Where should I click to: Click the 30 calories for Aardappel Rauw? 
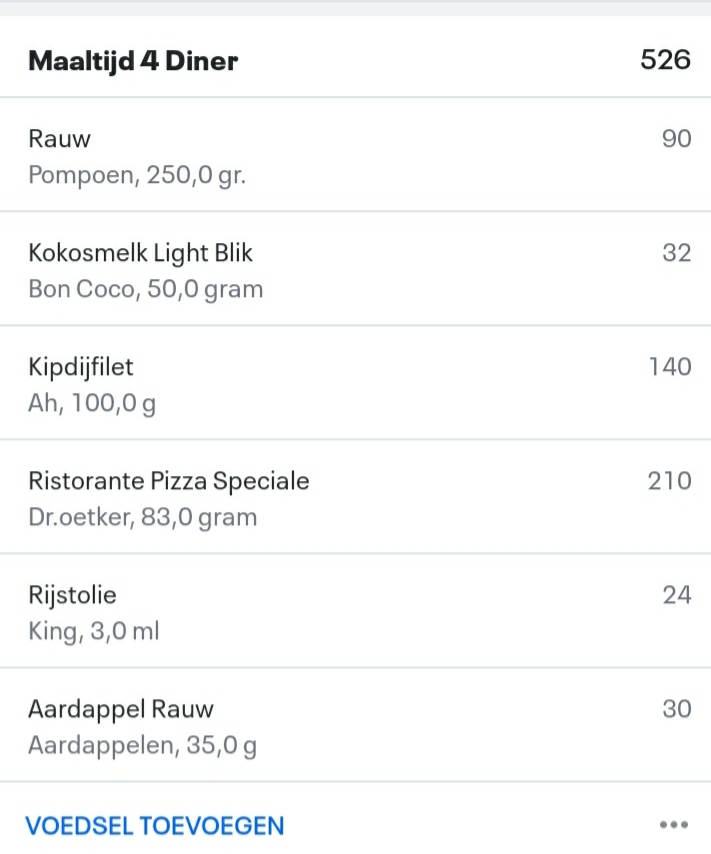[676, 709]
